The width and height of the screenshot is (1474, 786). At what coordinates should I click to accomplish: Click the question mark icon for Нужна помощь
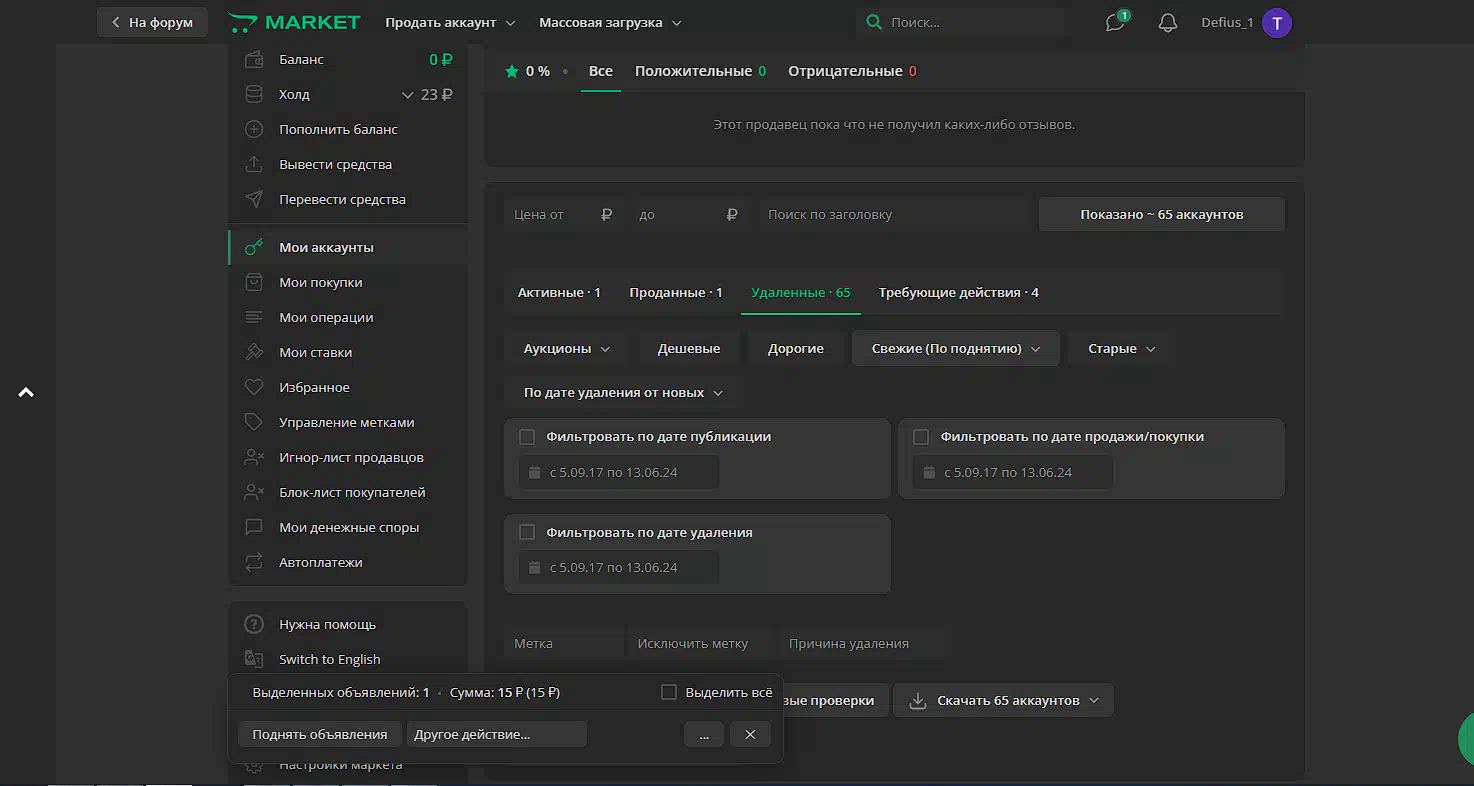coord(254,624)
